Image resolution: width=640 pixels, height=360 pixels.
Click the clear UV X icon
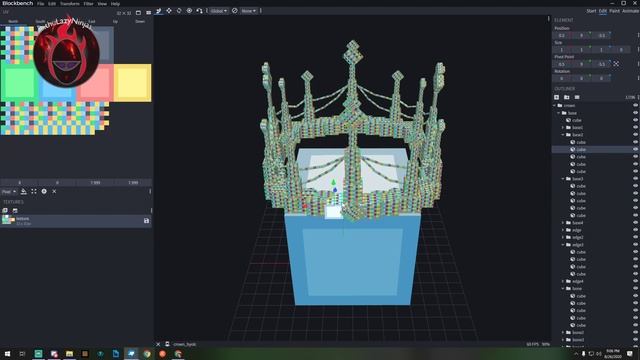pyautogui.click(x=54, y=191)
